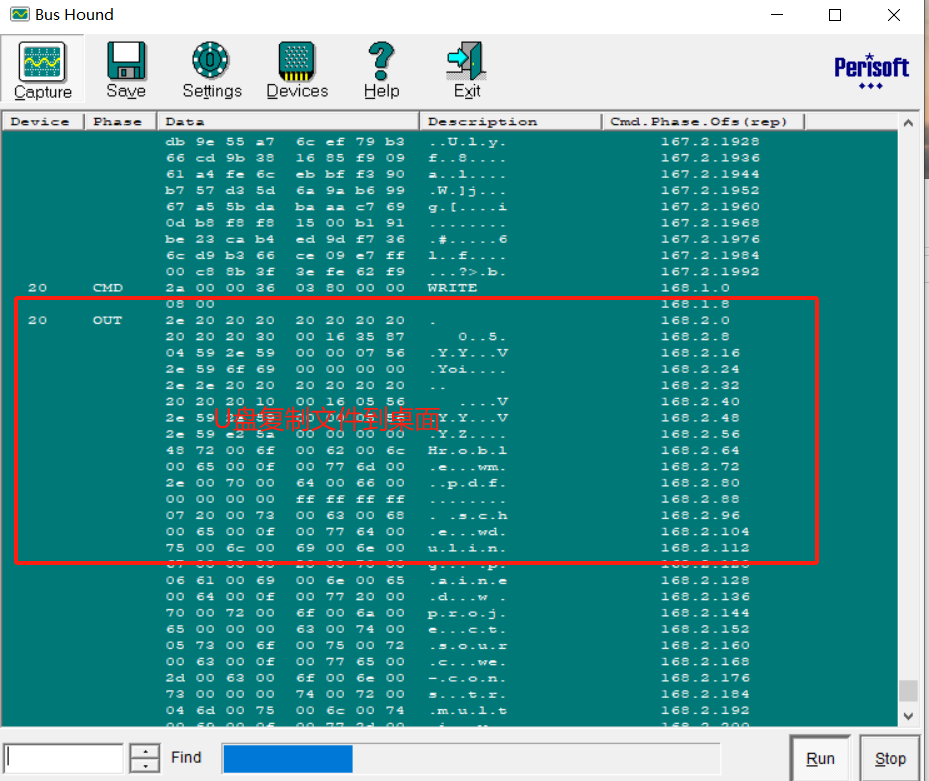Click description Hr.o.b.l
This screenshot has height=781, width=929.
[467, 450]
